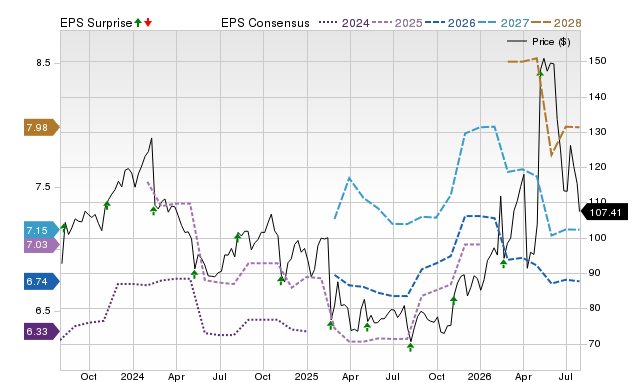
Task: Click the green surprise arrow at the price peak near 150
Action: (540, 73)
